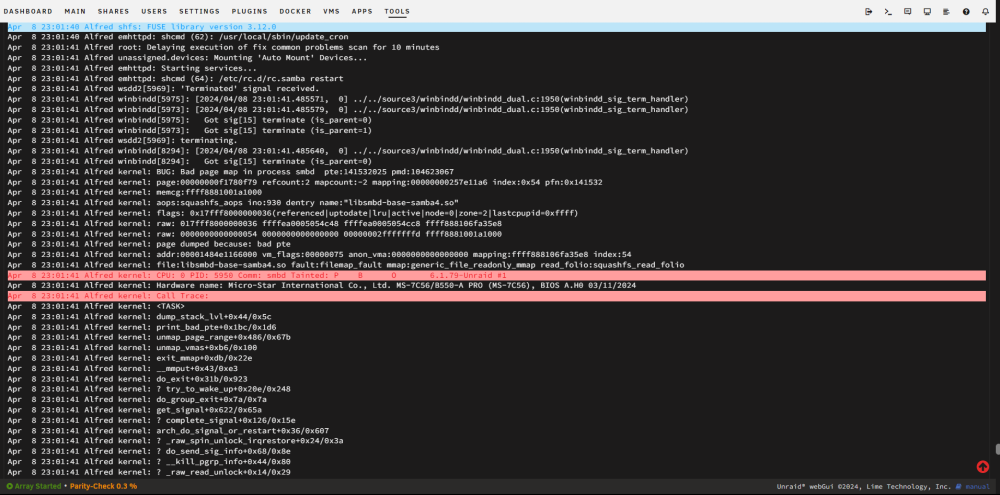
Task: Click the Parity-Check 0.3 % status text
Action: pos(103,486)
